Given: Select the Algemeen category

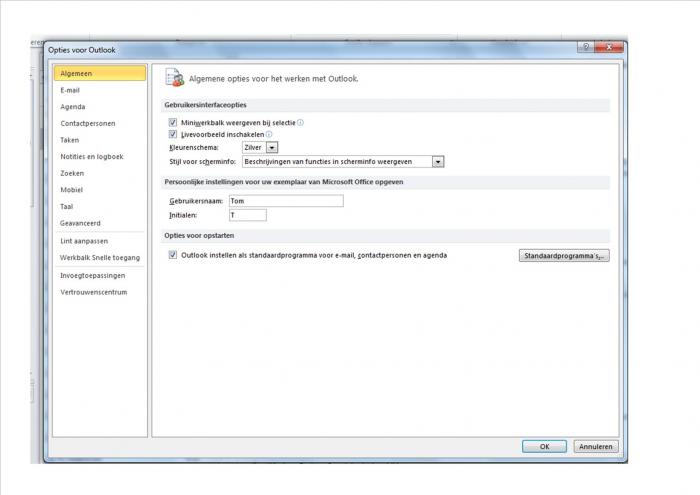Looking at the screenshot, I should click(x=100, y=73).
